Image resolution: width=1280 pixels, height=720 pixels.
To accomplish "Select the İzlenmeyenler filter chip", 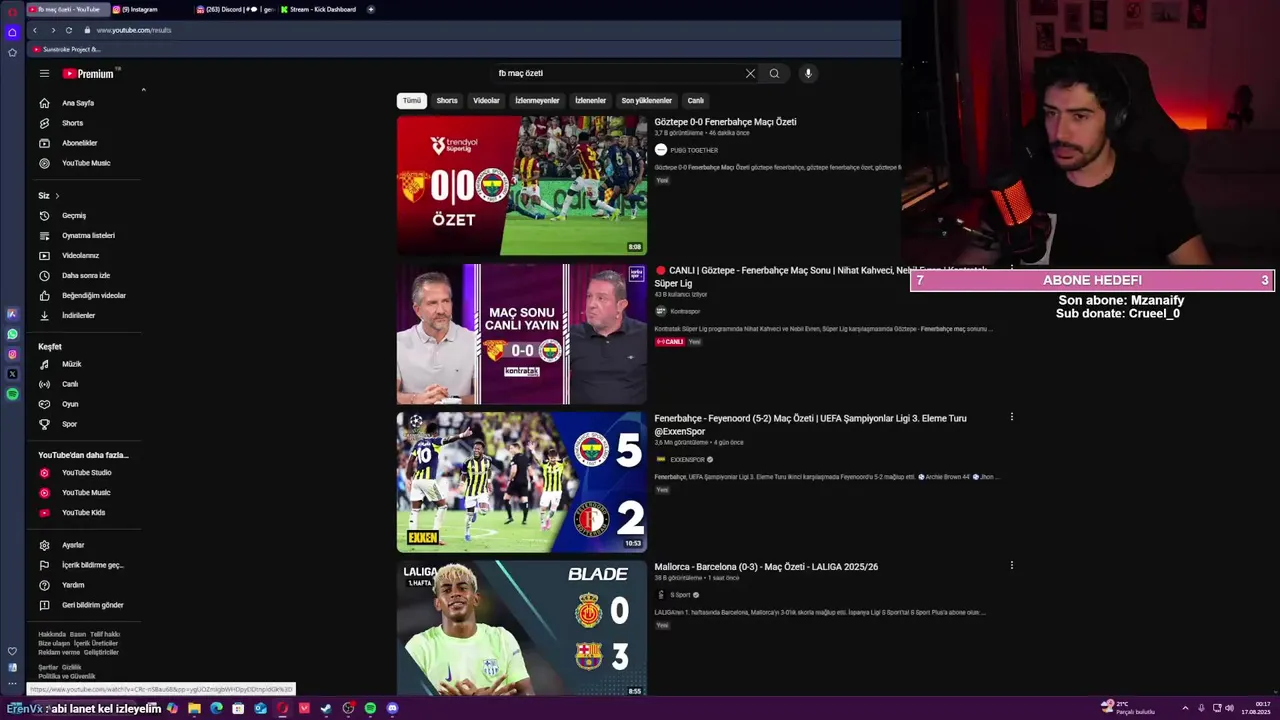I will point(537,100).
